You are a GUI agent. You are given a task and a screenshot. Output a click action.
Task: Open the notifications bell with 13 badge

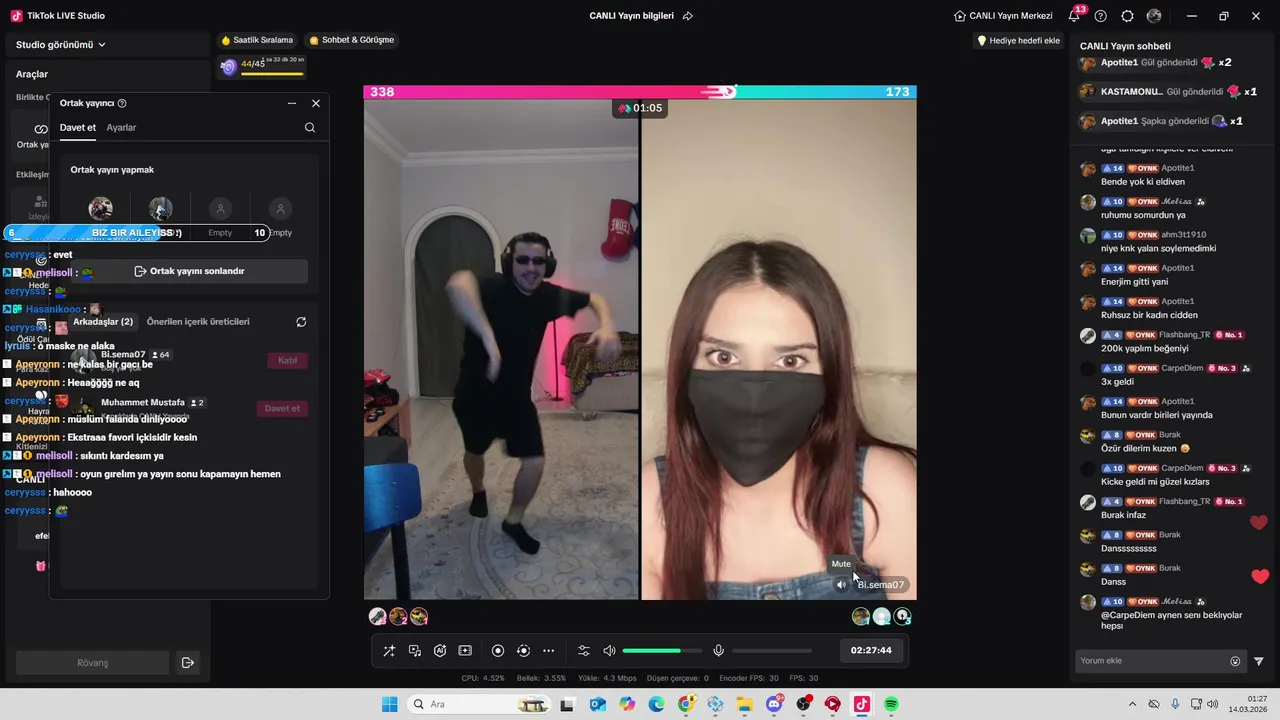point(1075,15)
